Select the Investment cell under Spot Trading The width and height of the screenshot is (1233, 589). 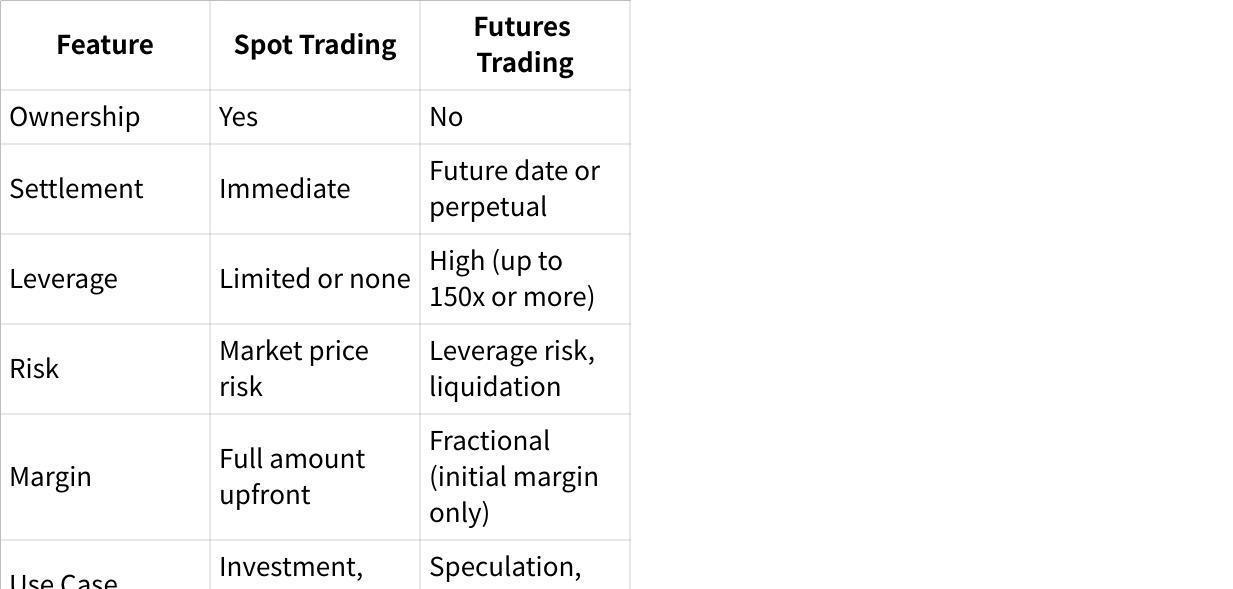291,567
